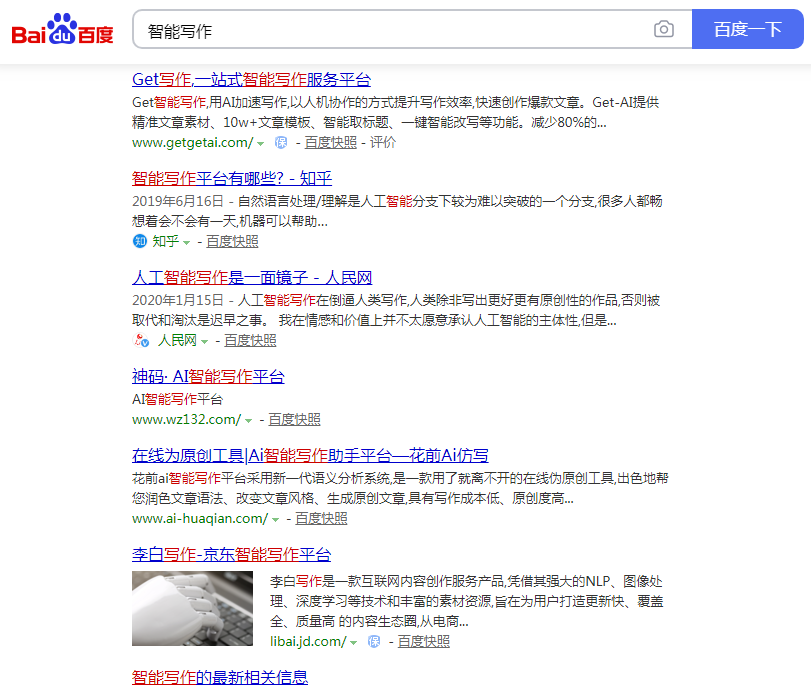The height and width of the screenshot is (689, 811).
Task: Click the blue 知乎 site icon
Action: (x=140, y=241)
